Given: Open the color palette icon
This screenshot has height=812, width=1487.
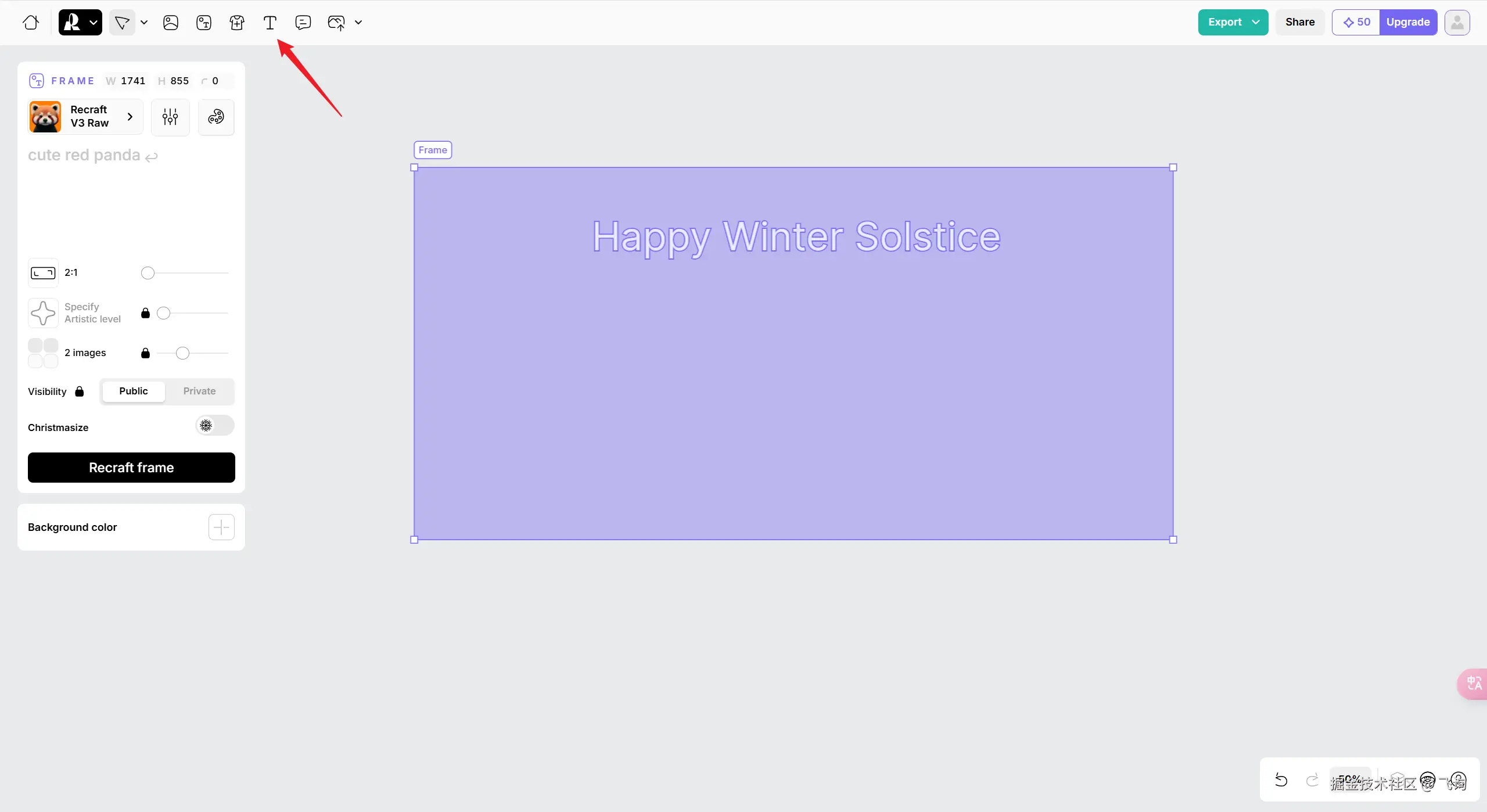Looking at the screenshot, I should (216, 117).
